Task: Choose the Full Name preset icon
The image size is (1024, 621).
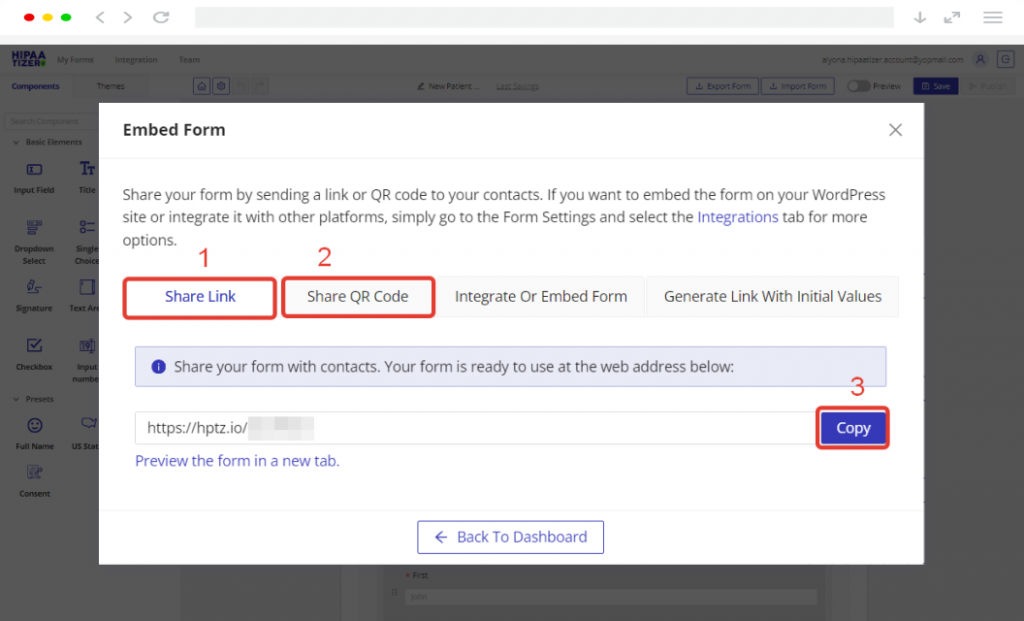Action: (34, 426)
